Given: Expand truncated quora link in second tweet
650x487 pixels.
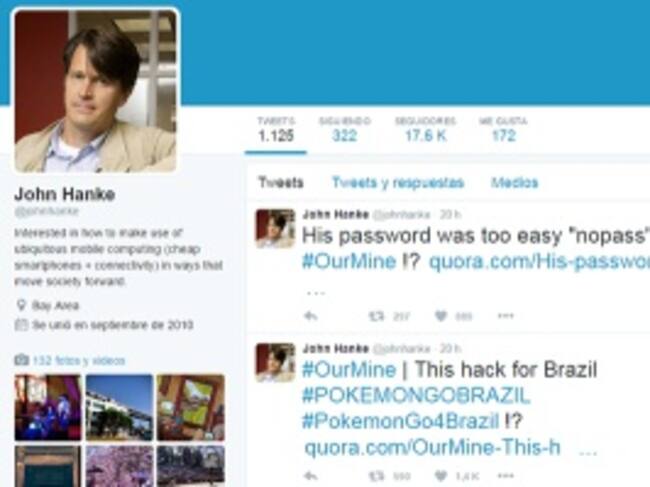Looking at the screenshot, I should point(588,452).
